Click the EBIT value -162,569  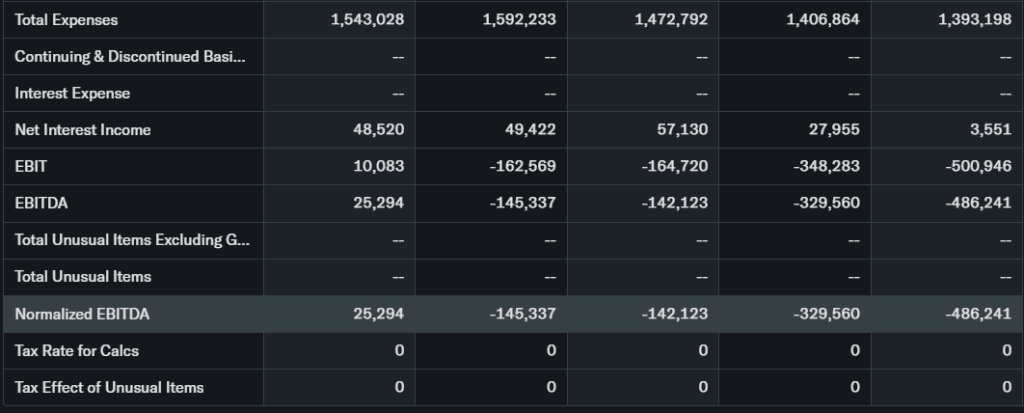(x=523, y=166)
